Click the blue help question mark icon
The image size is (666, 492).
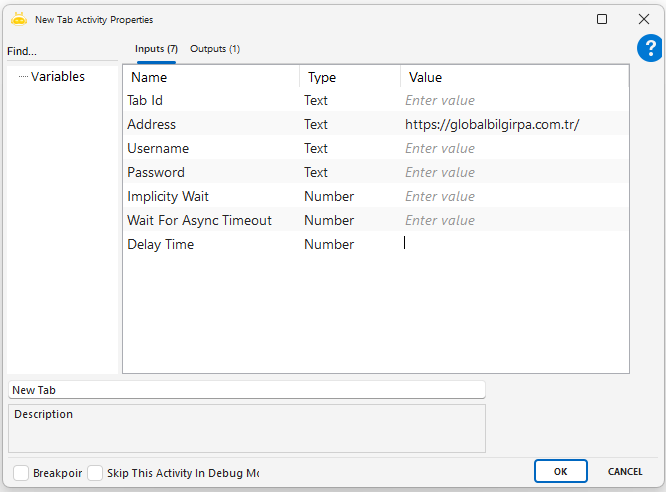coord(649,48)
